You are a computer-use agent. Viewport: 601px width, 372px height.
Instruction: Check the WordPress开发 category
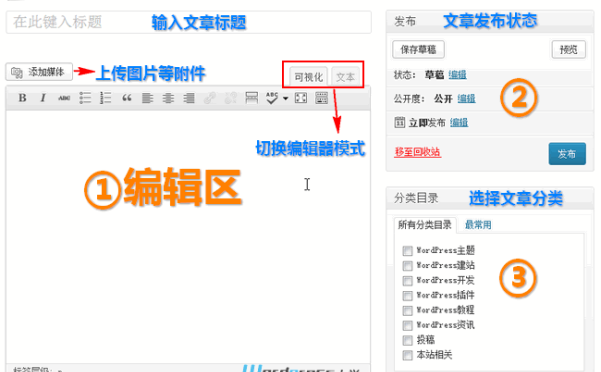click(407, 280)
